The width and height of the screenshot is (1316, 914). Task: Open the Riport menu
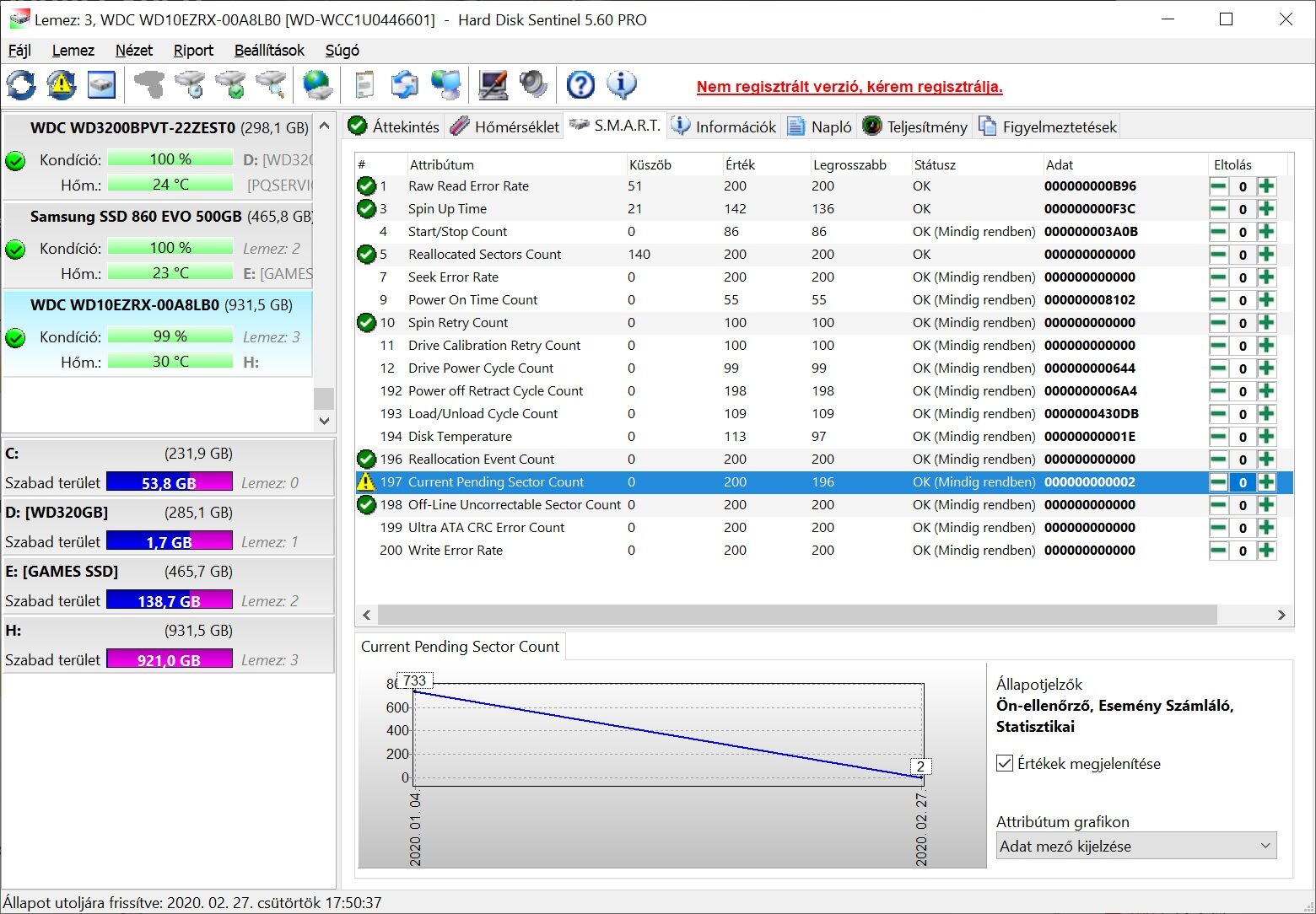pos(193,51)
